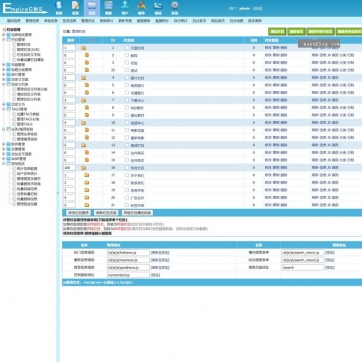Open the 系统 (globe) icon in the top navigation
362x362 pixels.
59,6
